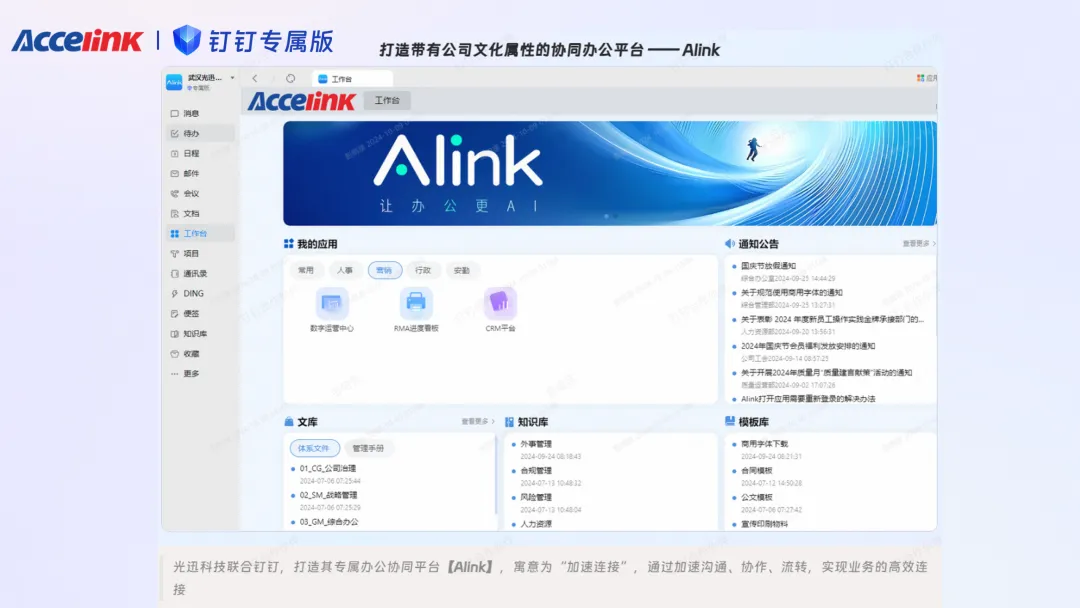The height and width of the screenshot is (608, 1080).
Task: Click the Alink organization avatar
Action: point(174,82)
